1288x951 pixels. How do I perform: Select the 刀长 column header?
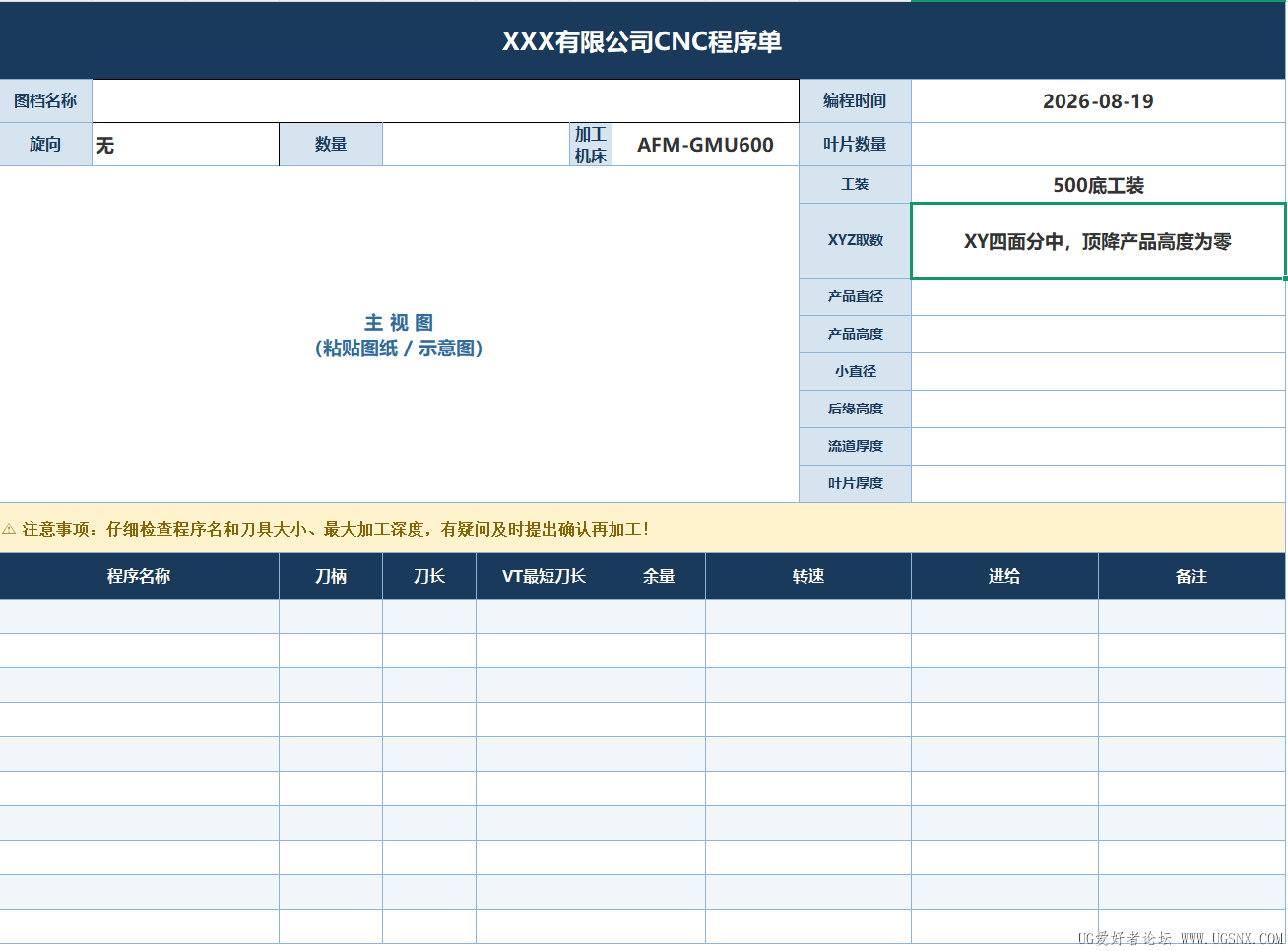pos(429,576)
